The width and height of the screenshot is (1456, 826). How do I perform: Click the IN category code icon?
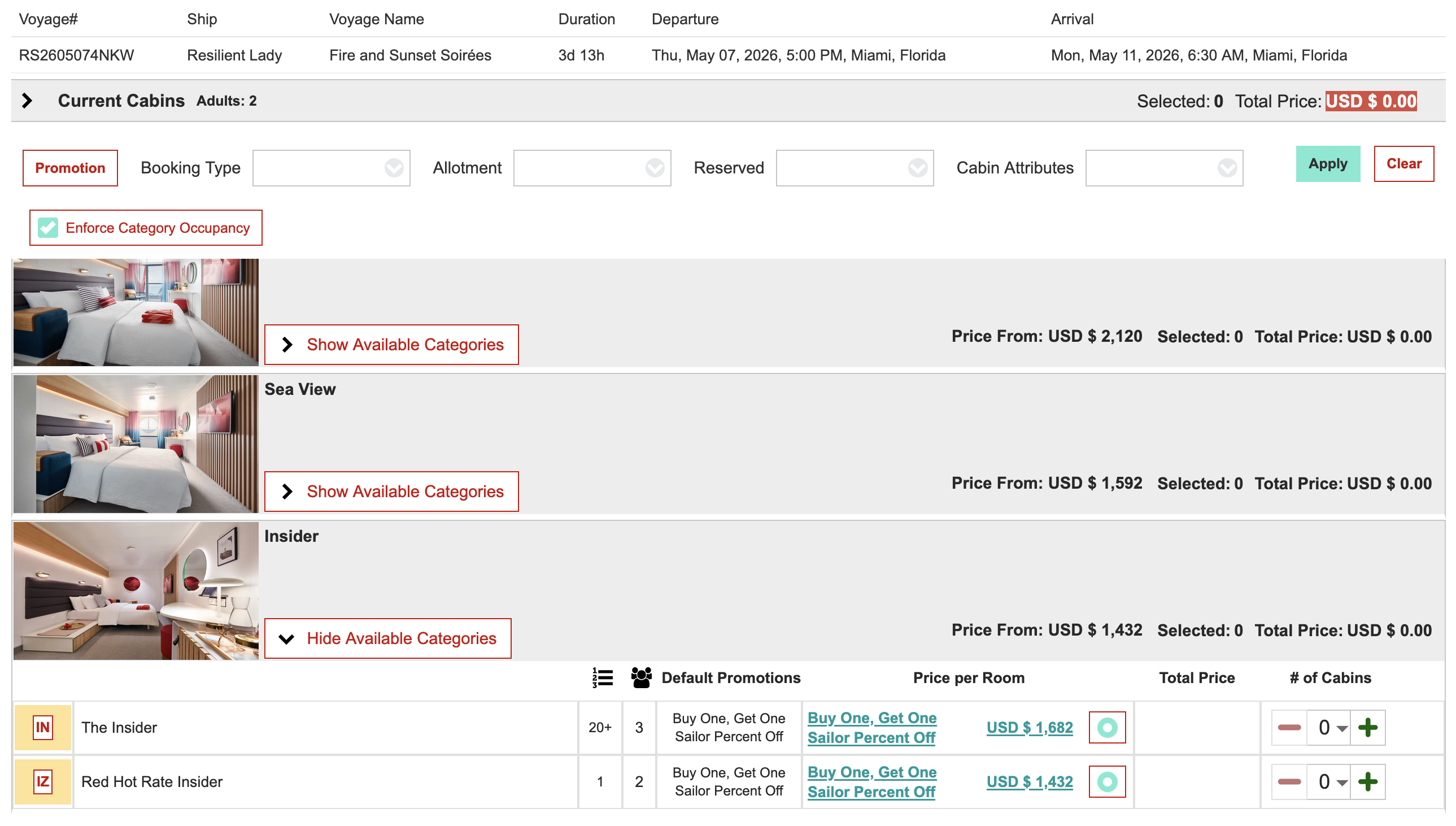[43, 727]
